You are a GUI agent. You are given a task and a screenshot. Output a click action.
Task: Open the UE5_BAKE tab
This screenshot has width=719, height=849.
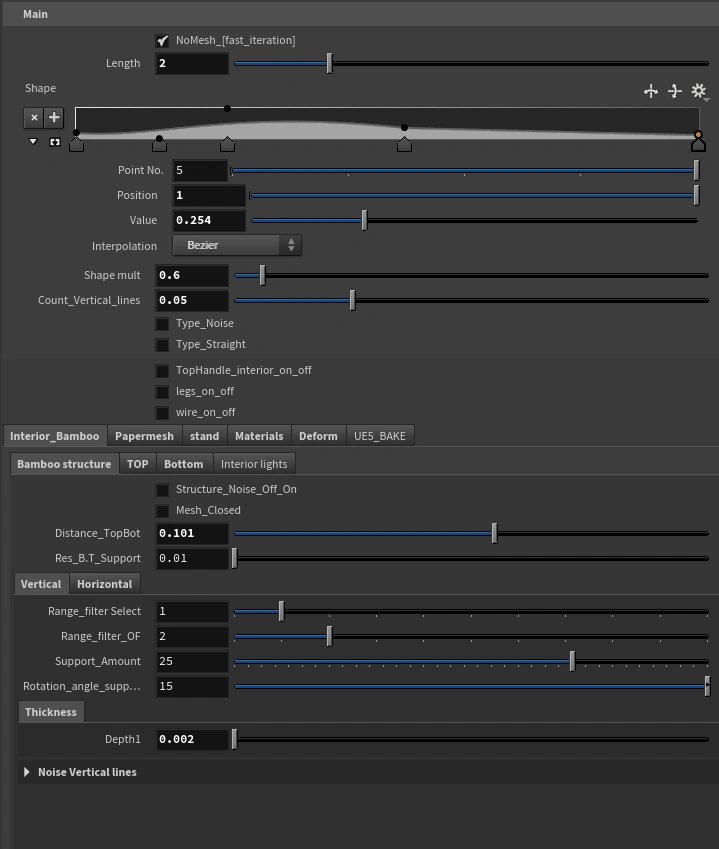[380, 436]
